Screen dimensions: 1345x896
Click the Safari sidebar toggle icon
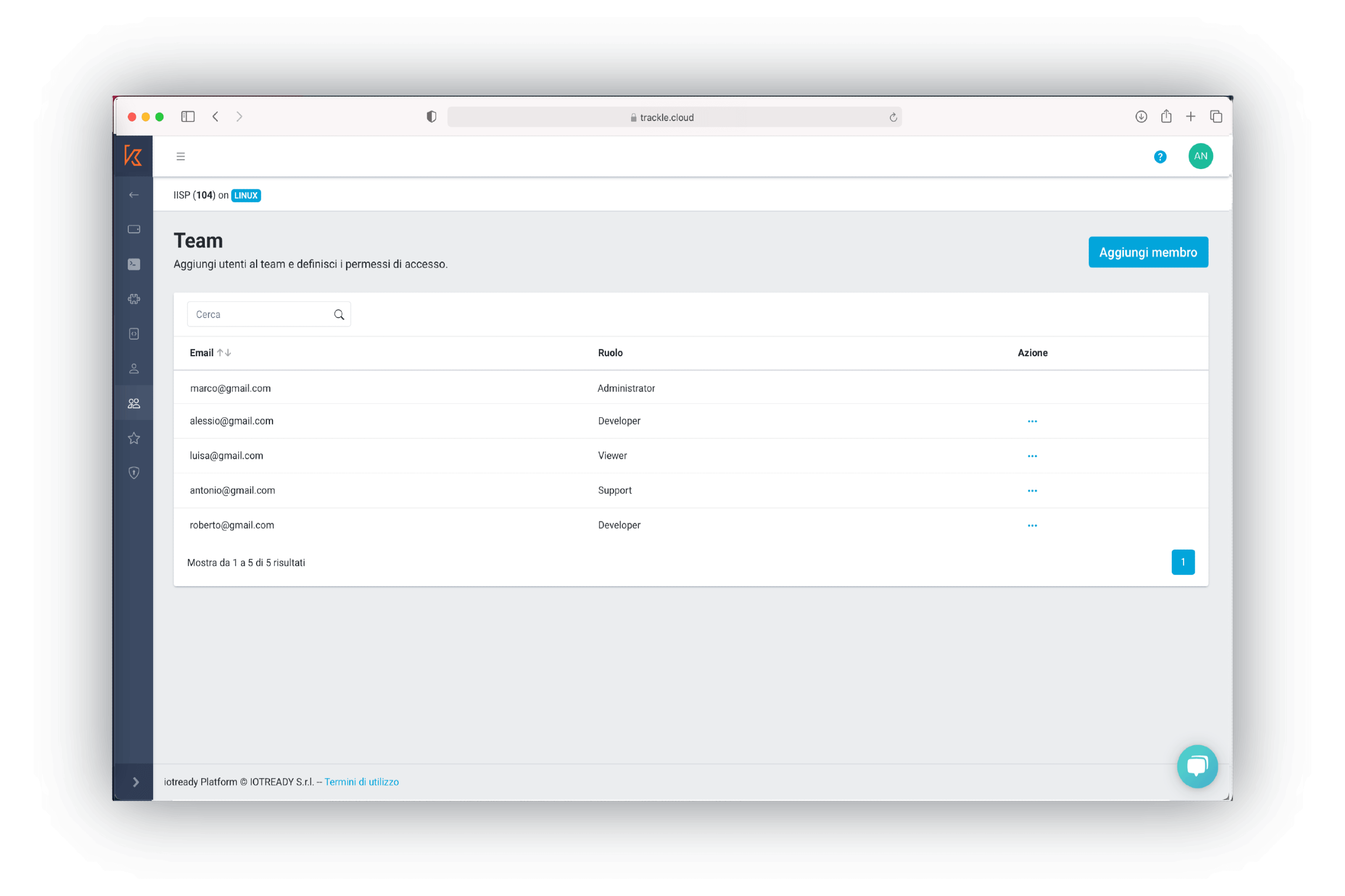187,116
